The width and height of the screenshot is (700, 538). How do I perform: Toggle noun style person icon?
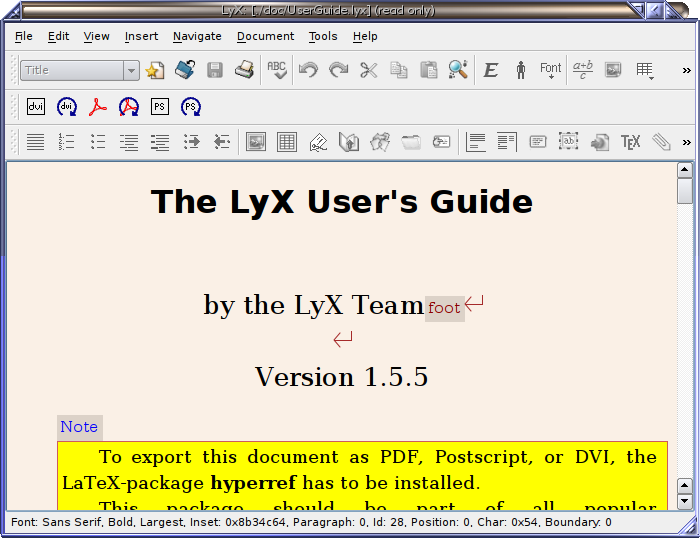[x=521, y=70]
